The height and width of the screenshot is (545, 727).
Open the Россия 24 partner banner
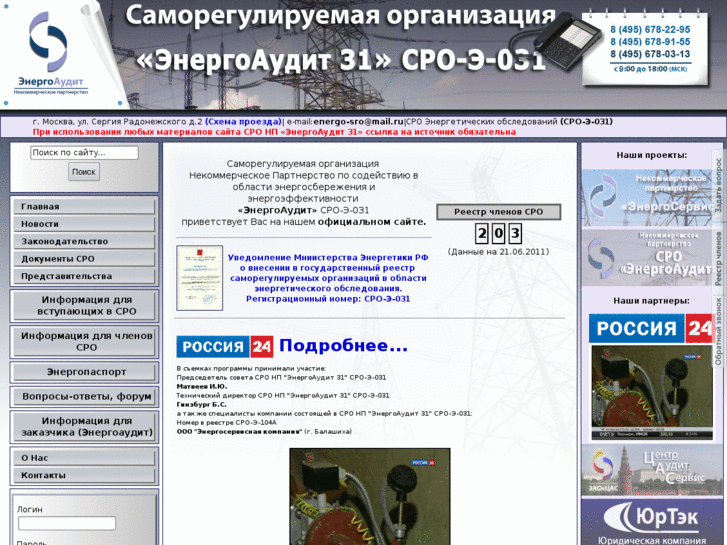click(650, 328)
